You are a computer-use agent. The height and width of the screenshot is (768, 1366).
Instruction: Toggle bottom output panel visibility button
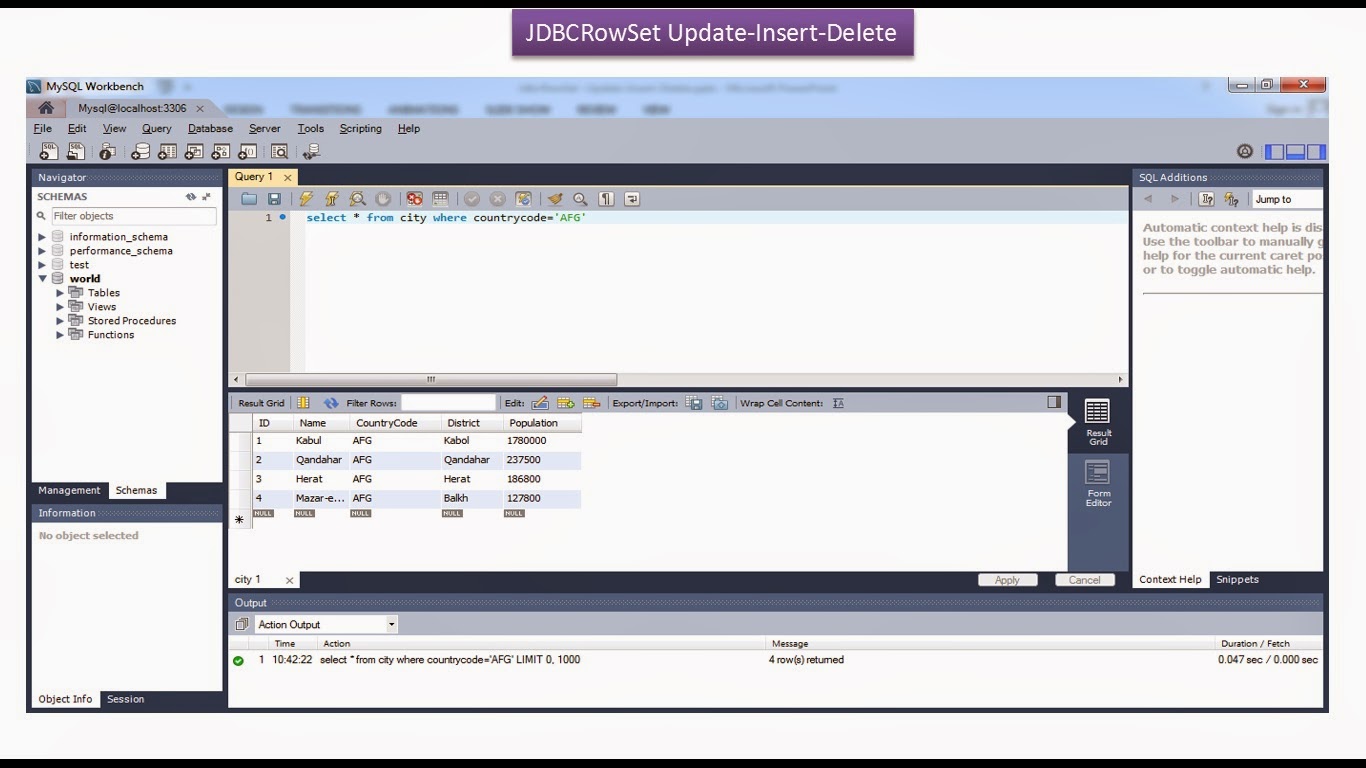point(1295,152)
